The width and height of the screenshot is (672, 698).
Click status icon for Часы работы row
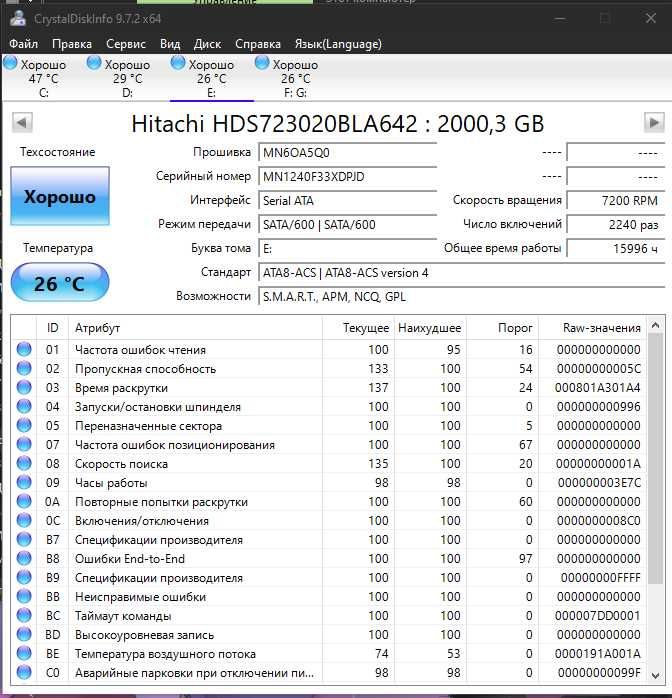pyautogui.click(x=24, y=482)
